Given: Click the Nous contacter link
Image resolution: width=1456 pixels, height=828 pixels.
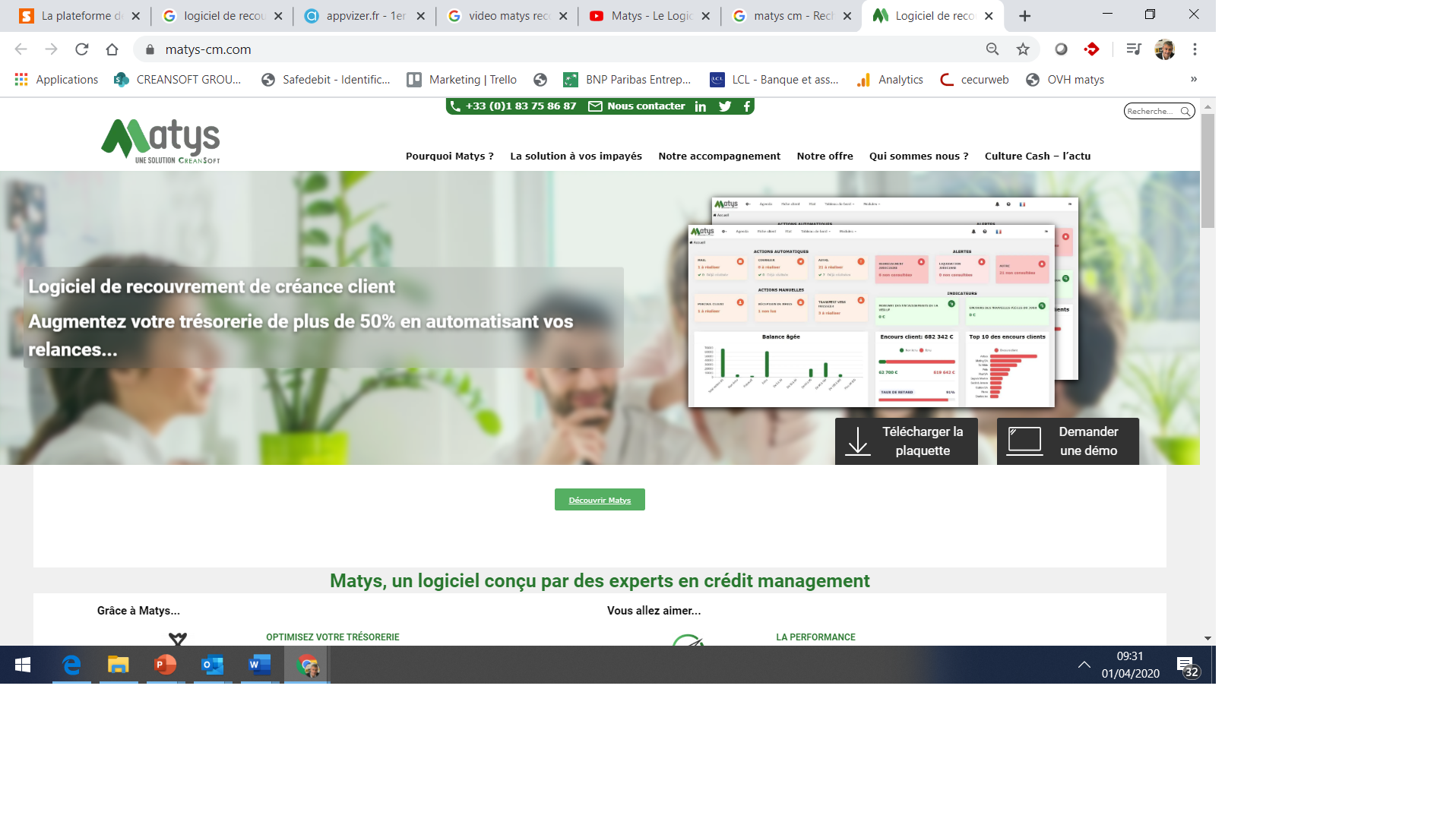Looking at the screenshot, I should pos(637,106).
